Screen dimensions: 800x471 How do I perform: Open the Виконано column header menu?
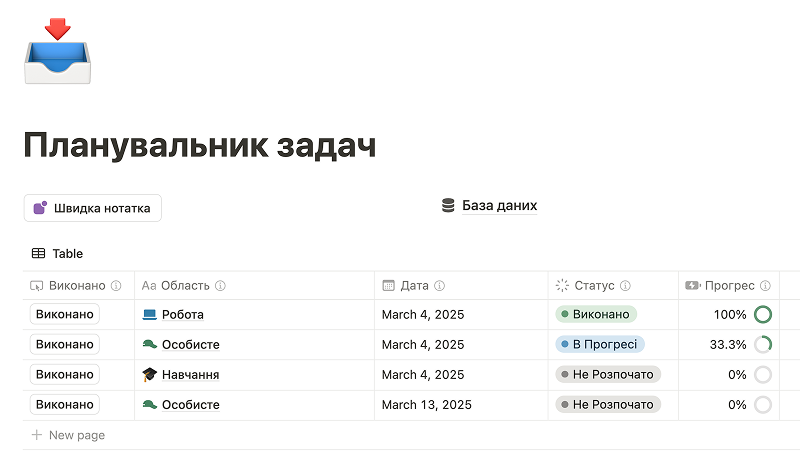(x=79, y=285)
